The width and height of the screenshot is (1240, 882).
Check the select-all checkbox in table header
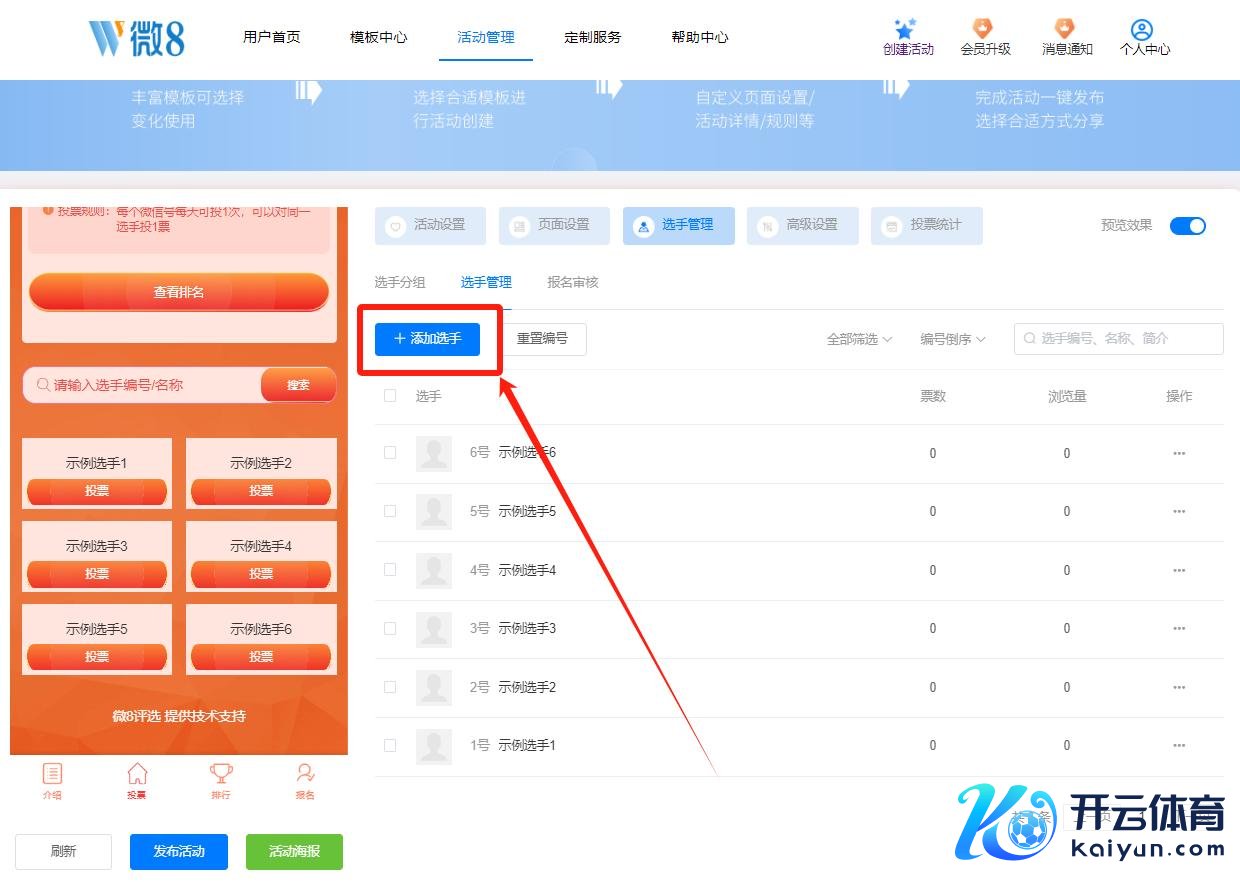390,396
